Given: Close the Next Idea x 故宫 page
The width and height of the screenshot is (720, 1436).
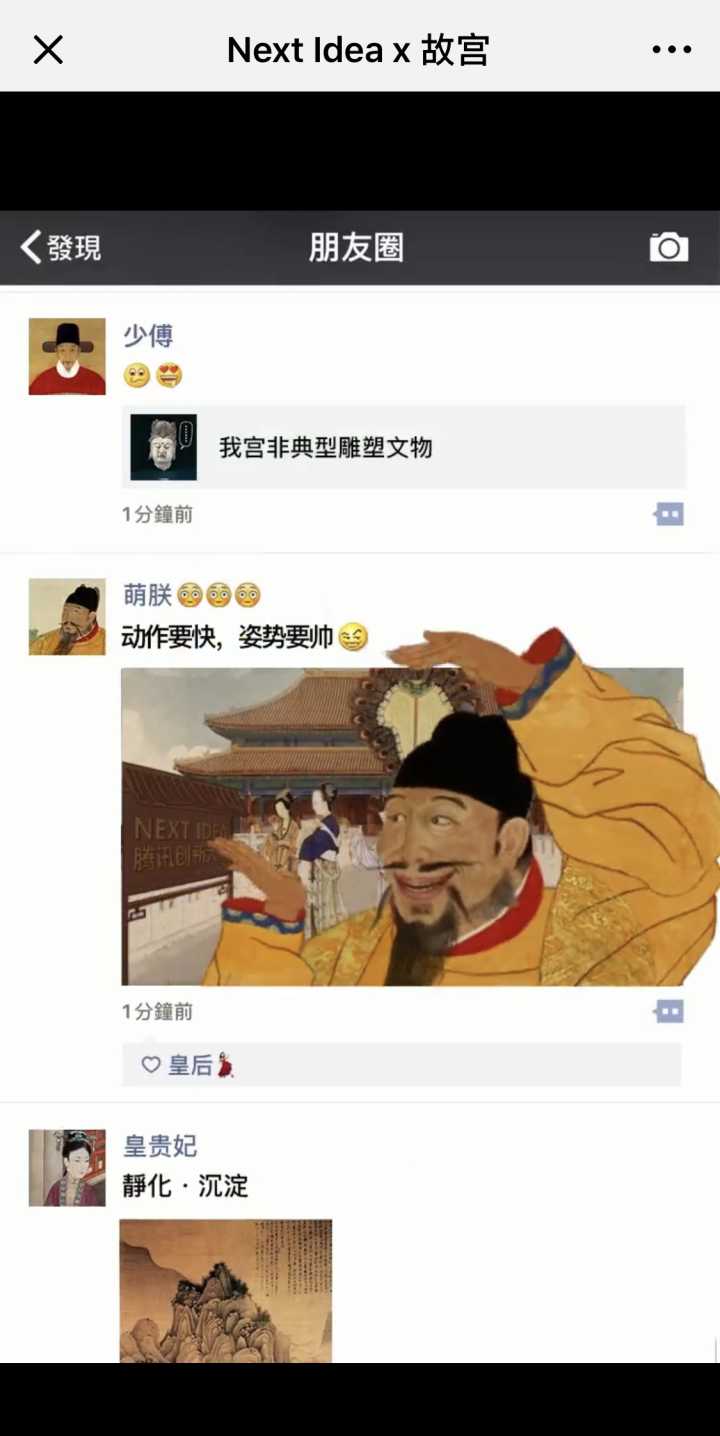Looking at the screenshot, I should 48,49.
